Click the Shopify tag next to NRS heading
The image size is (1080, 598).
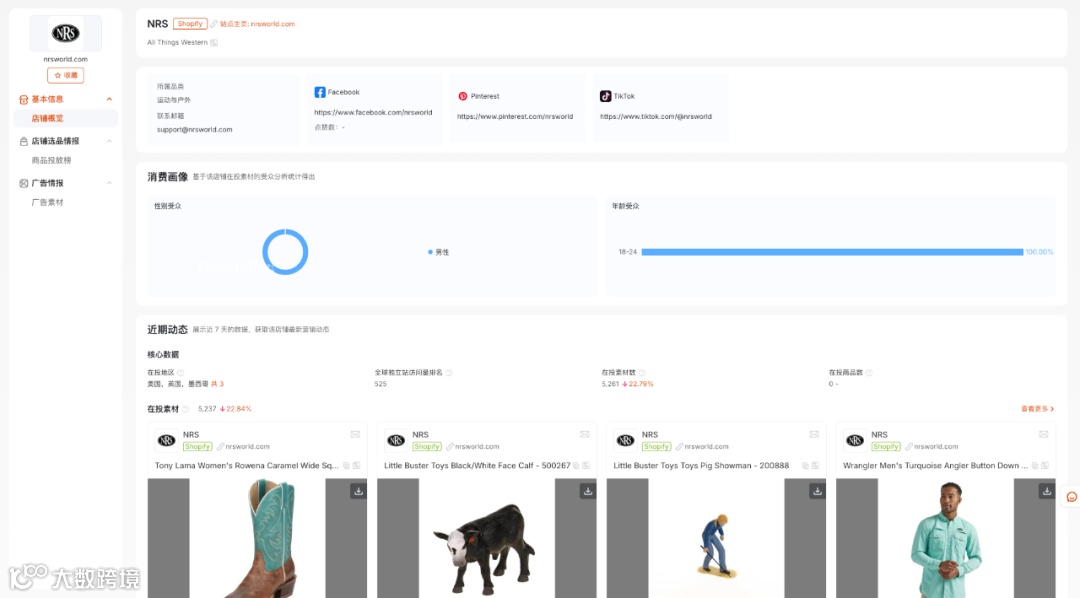190,24
